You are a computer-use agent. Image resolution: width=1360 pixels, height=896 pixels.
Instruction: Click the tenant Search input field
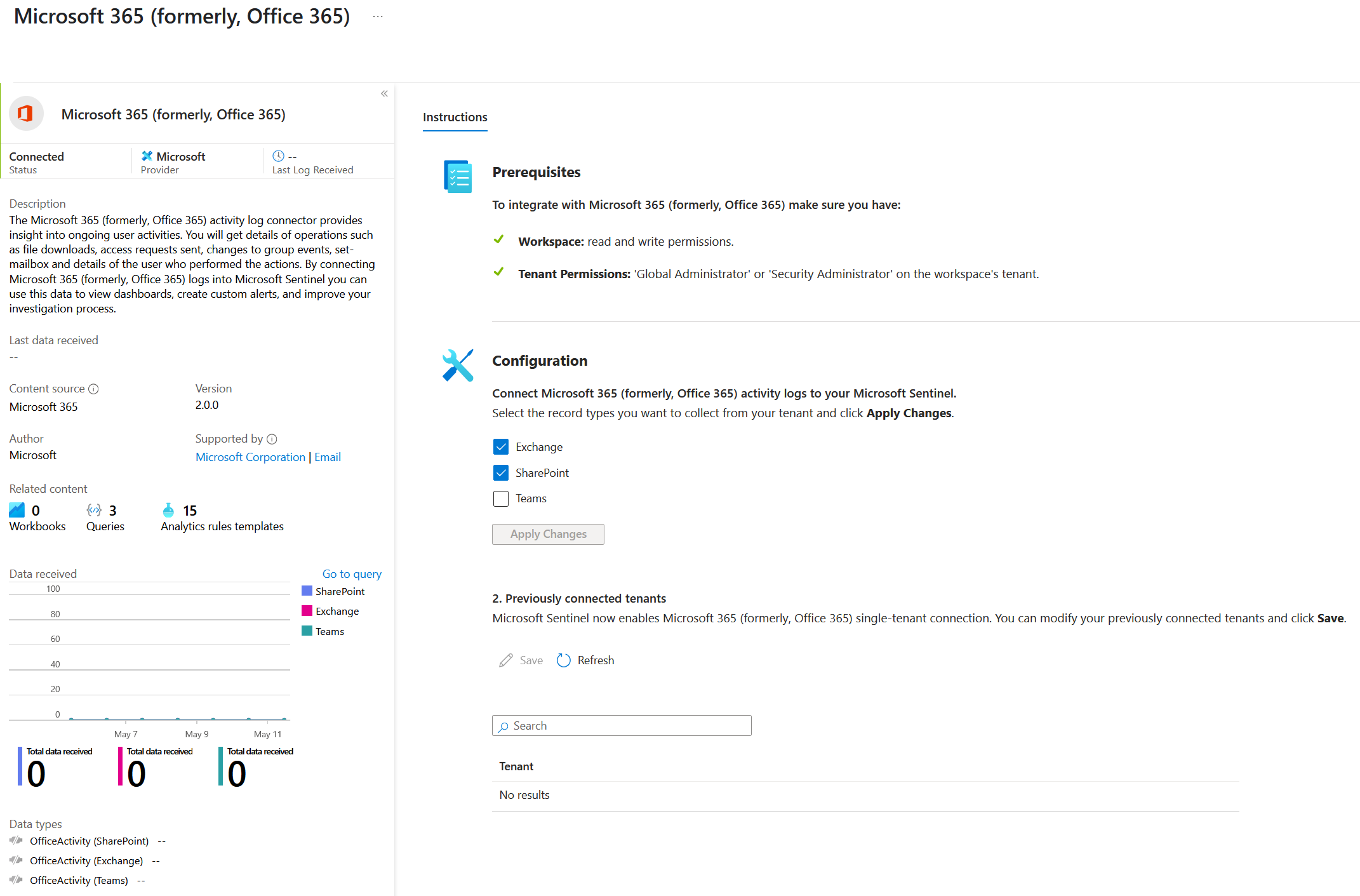(622, 726)
